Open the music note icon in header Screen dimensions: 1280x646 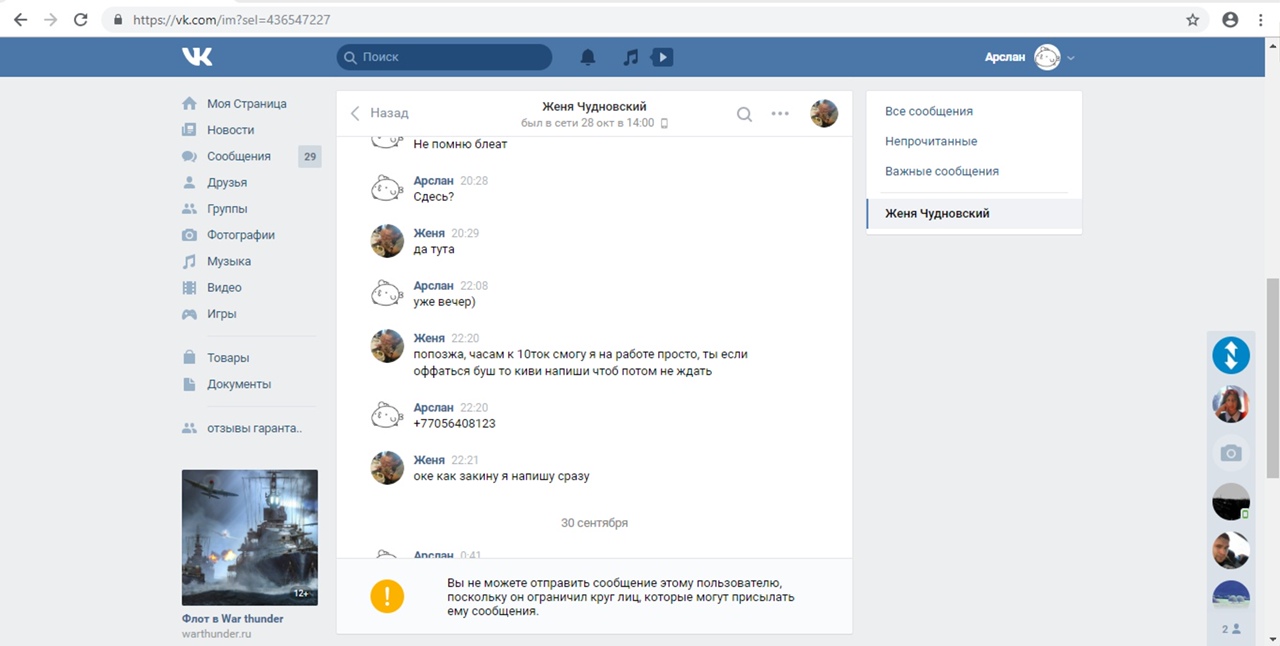click(630, 57)
